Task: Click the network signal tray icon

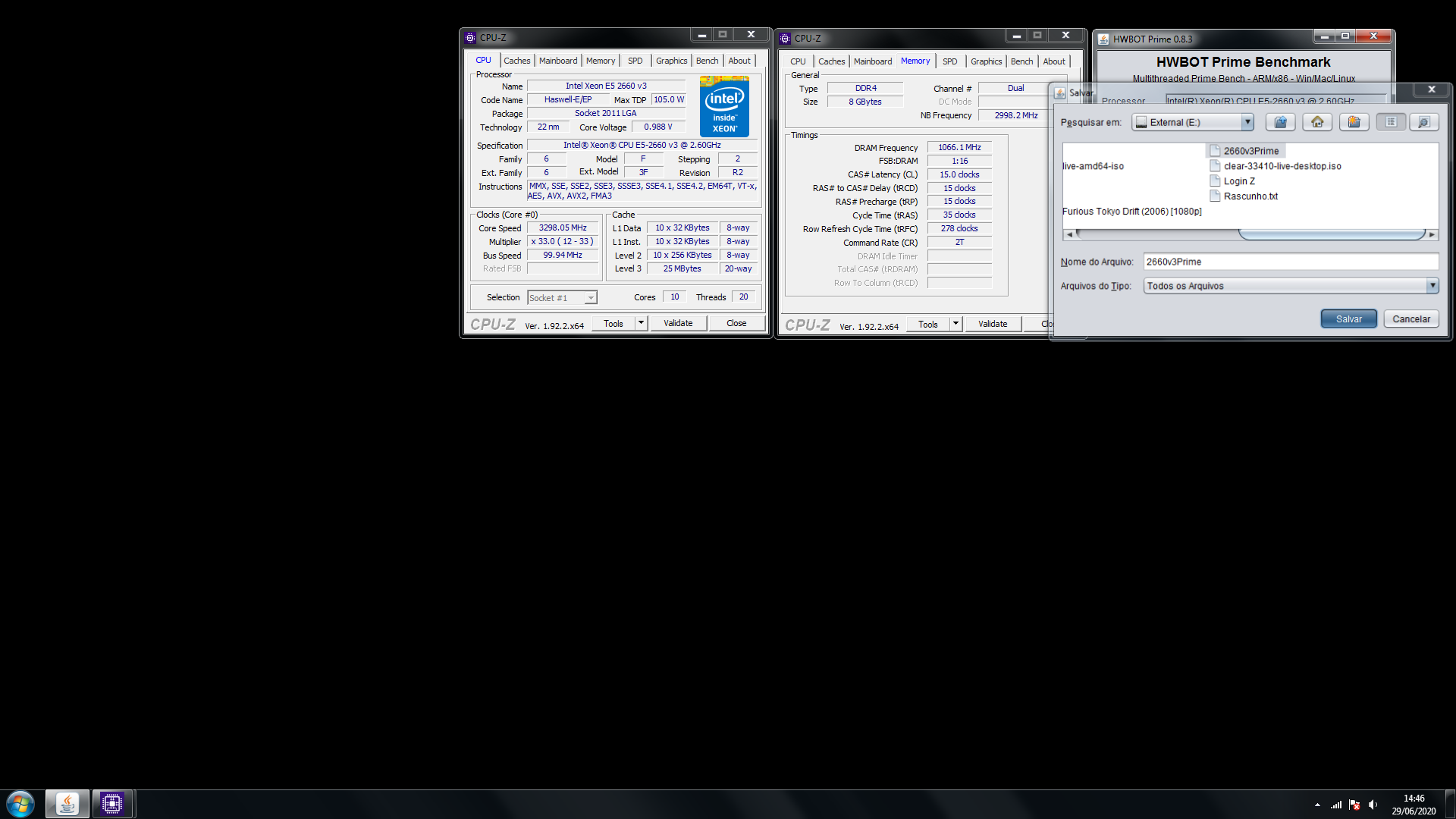Action: tap(1336, 805)
